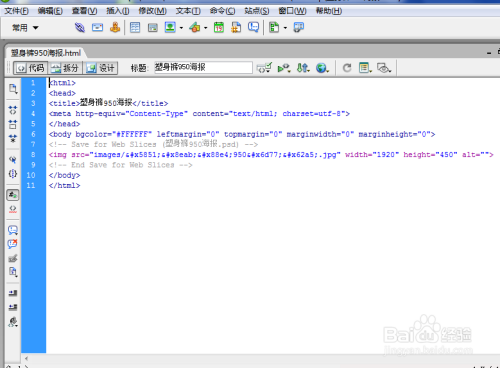Viewport: 500px width, 368px height.
Task: Open image icon dropdown arrow
Action: coord(181,28)
